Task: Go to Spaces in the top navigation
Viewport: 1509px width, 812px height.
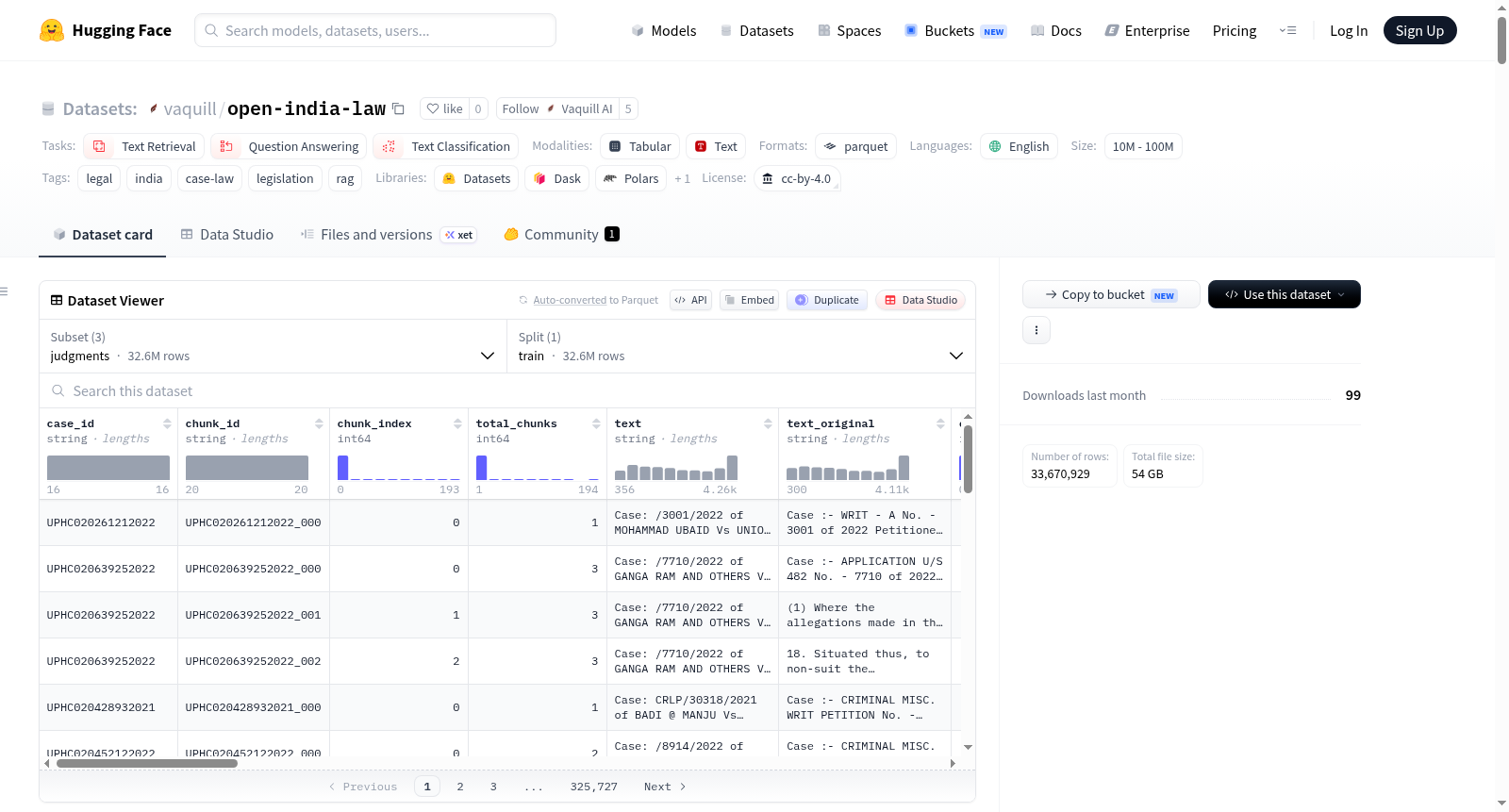Action: click(850, 30)
